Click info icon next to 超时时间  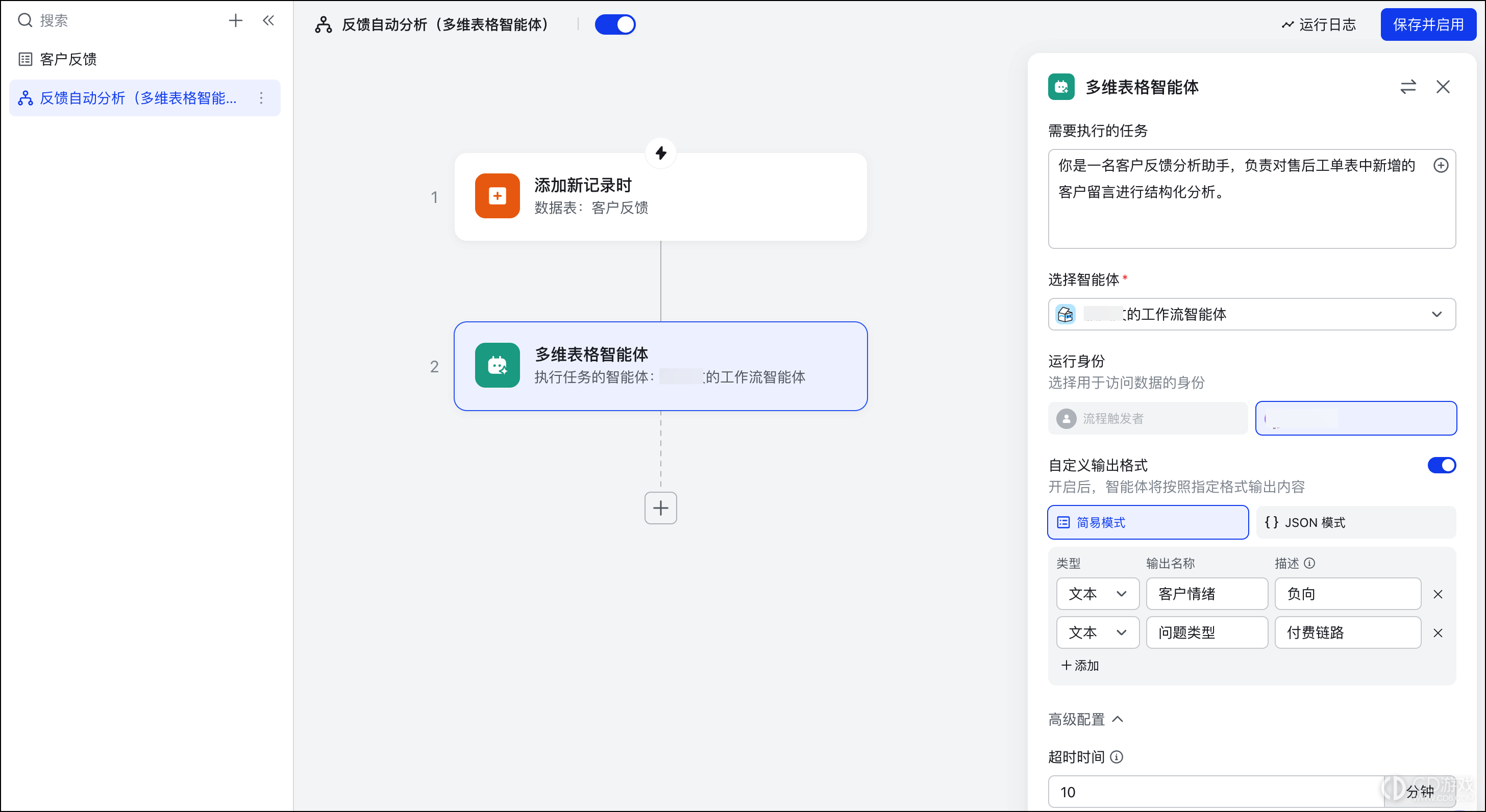click(x=1116, y=757)
